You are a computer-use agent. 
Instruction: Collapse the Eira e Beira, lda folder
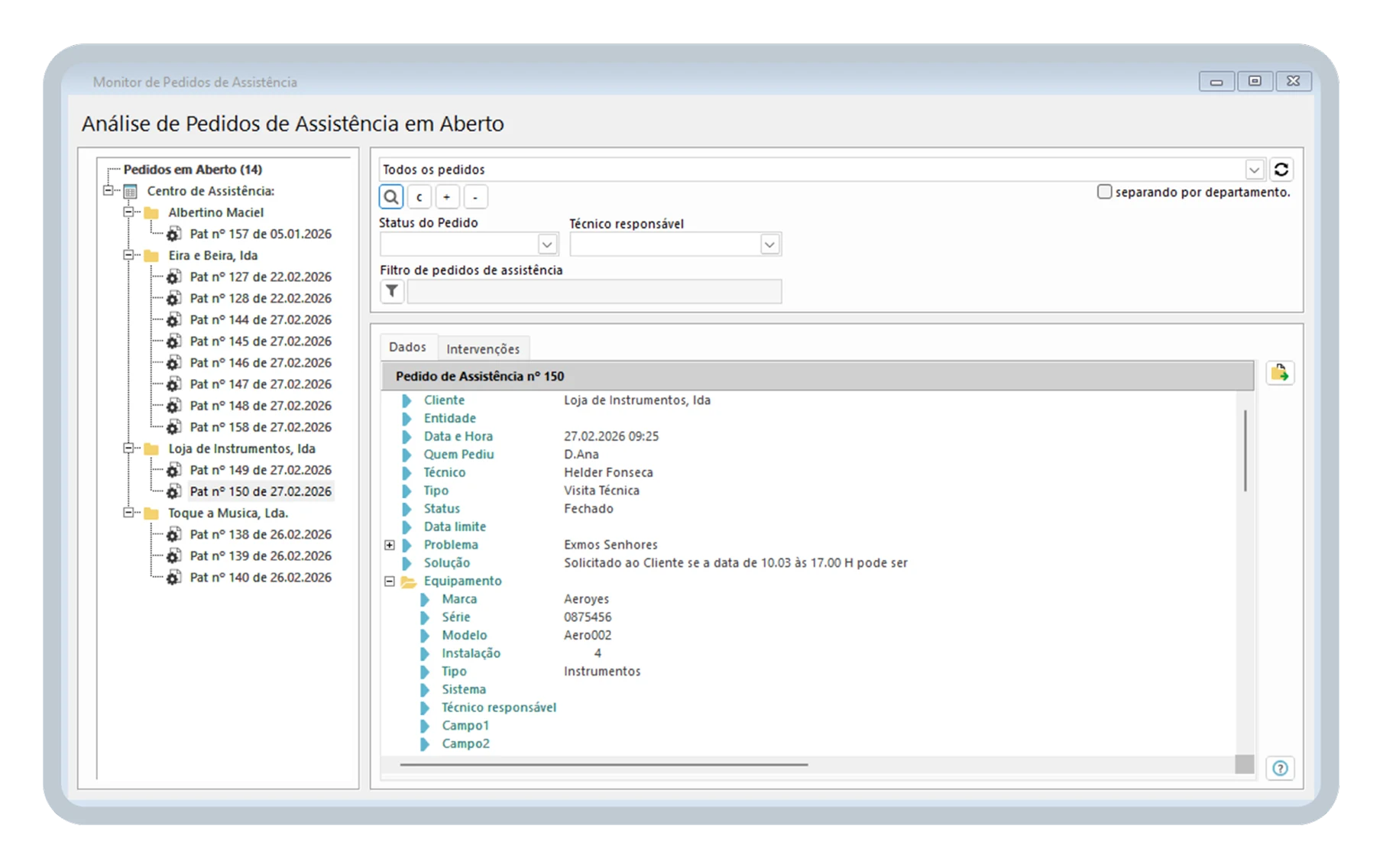pos(128,255)
